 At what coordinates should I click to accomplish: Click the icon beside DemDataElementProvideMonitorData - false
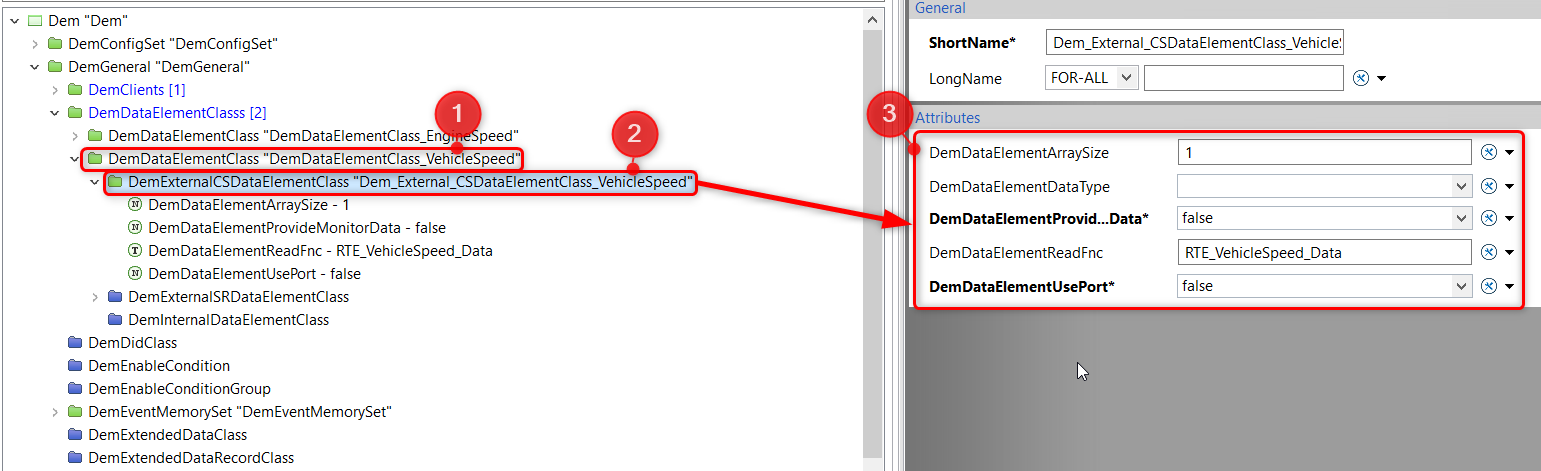point(135,228)
